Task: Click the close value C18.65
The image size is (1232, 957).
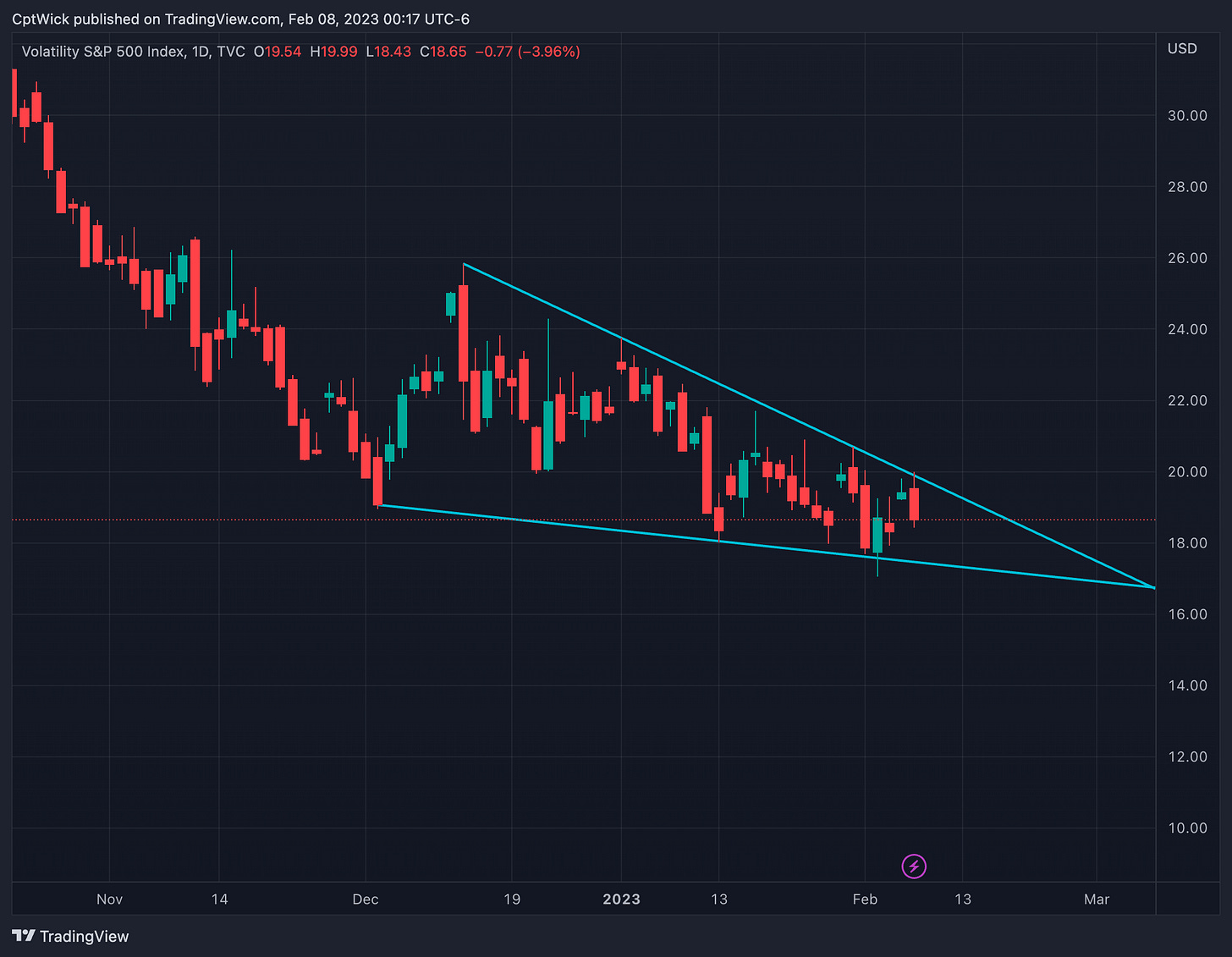Action: coord(443,52)
